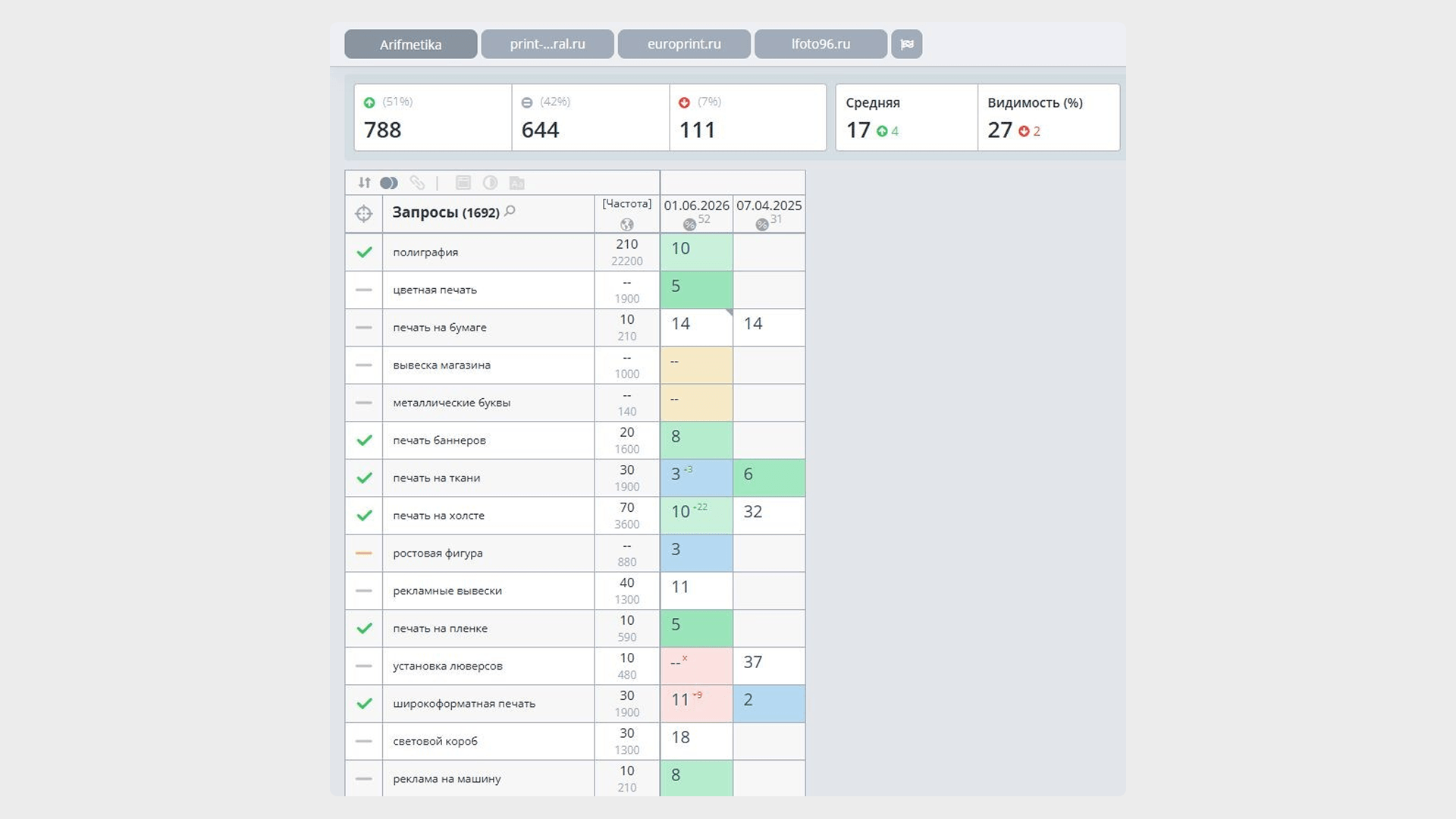The image size is (1456, 819).
Task: Switch to the lfoto96.ru tab
Action: tap(821, 44)
